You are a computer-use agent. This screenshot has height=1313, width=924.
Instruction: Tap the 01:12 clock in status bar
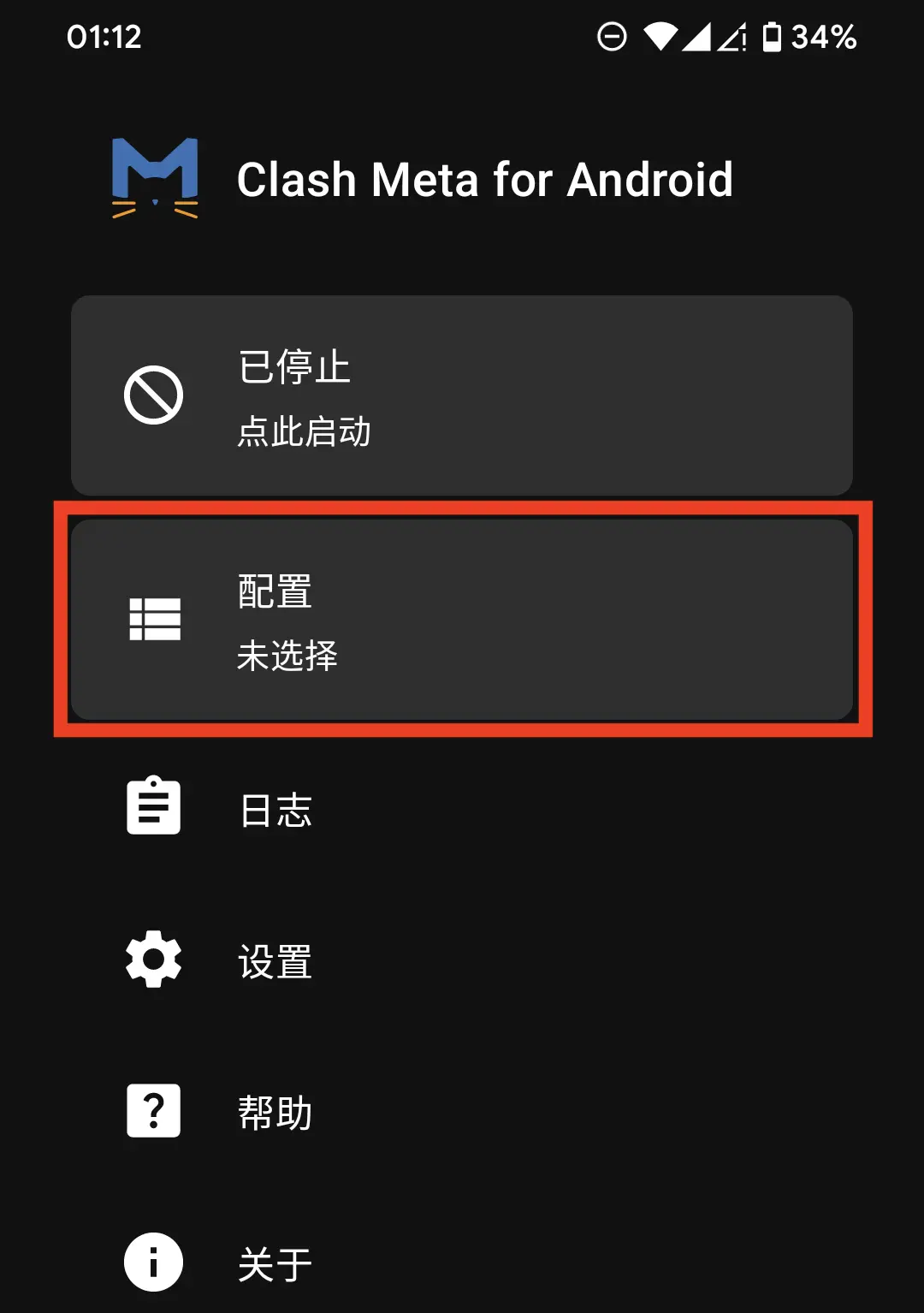click(x=104, y=37)
